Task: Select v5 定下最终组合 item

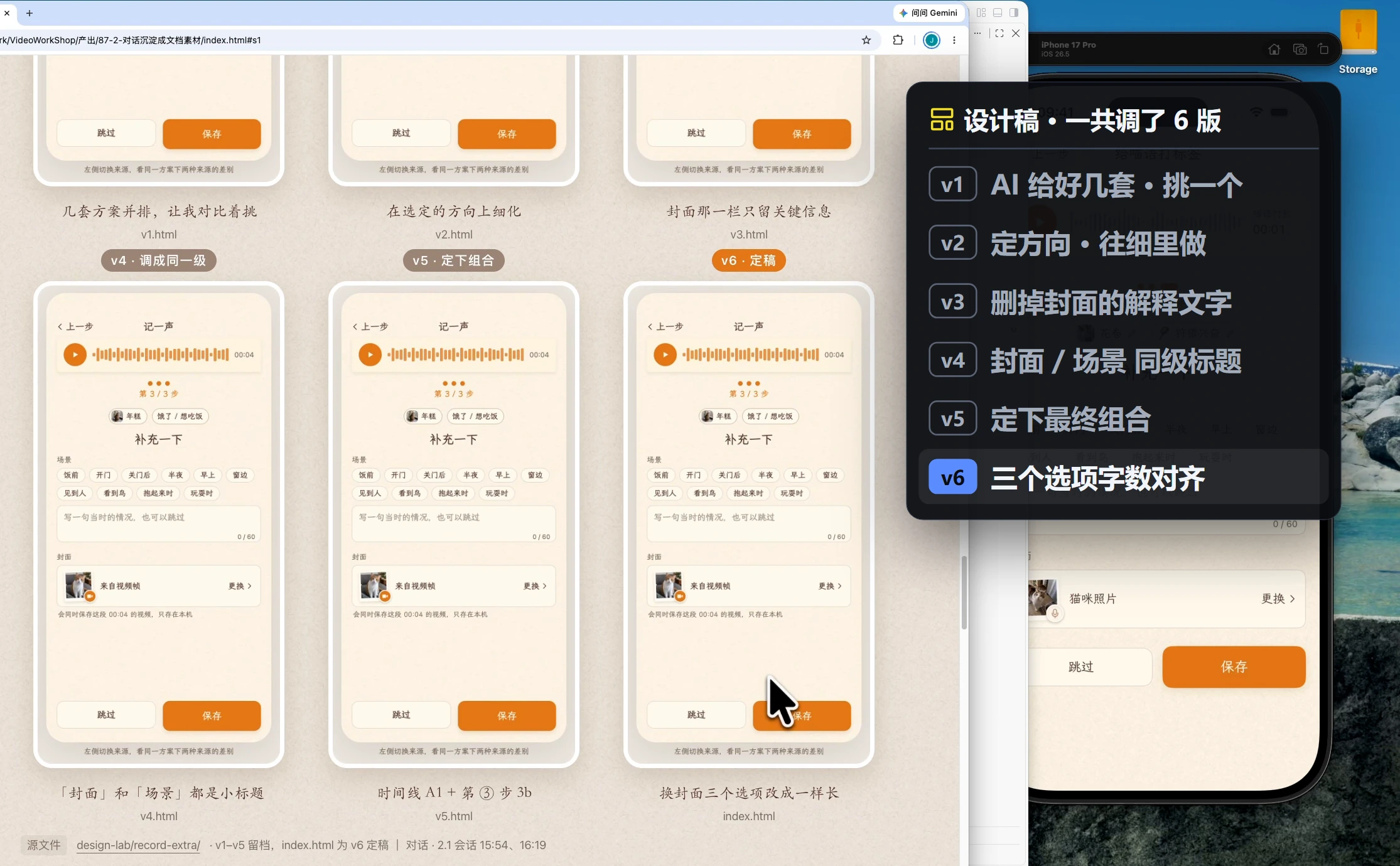Action: coord(1123,419)
